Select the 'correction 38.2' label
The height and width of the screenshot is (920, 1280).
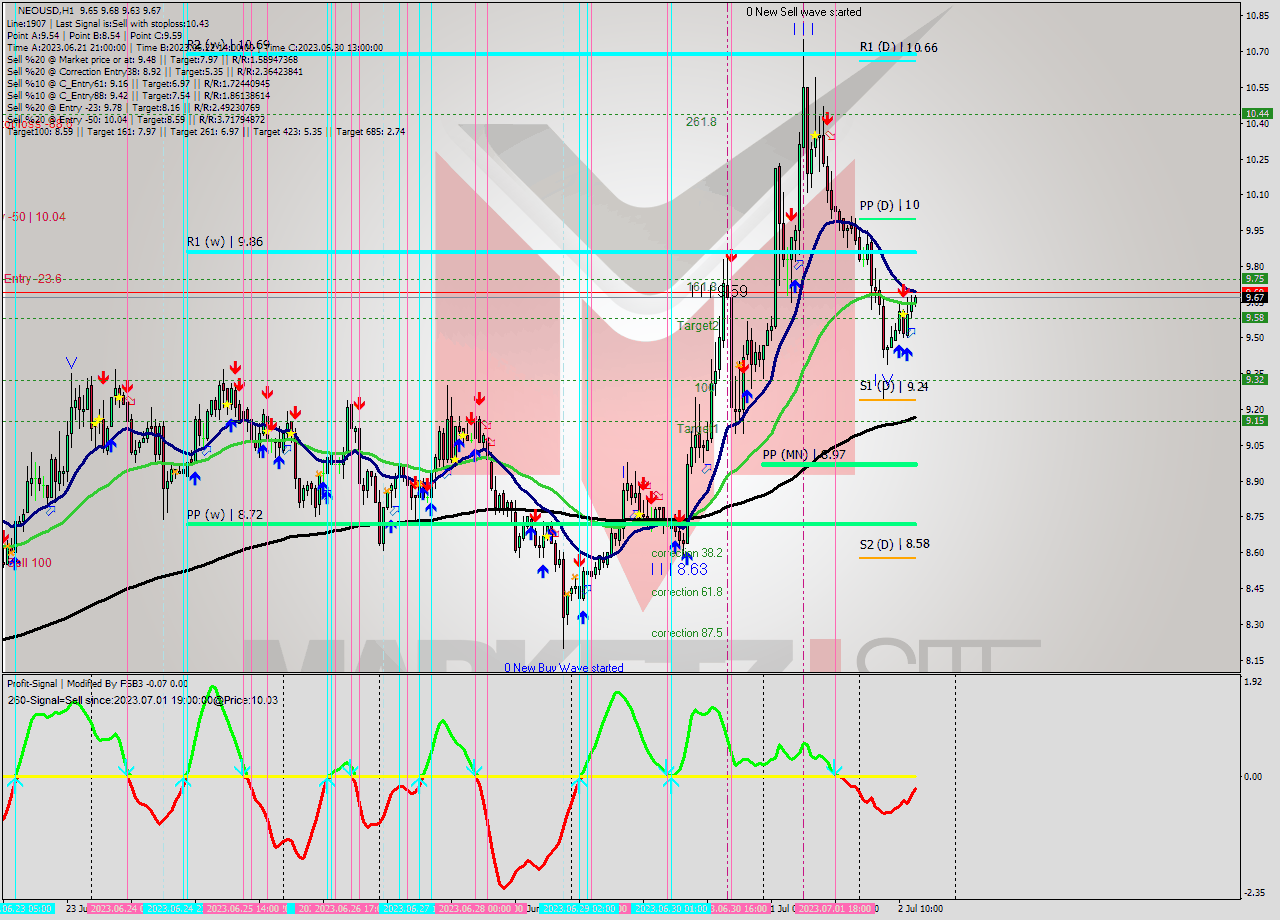(x=687, y=552)
